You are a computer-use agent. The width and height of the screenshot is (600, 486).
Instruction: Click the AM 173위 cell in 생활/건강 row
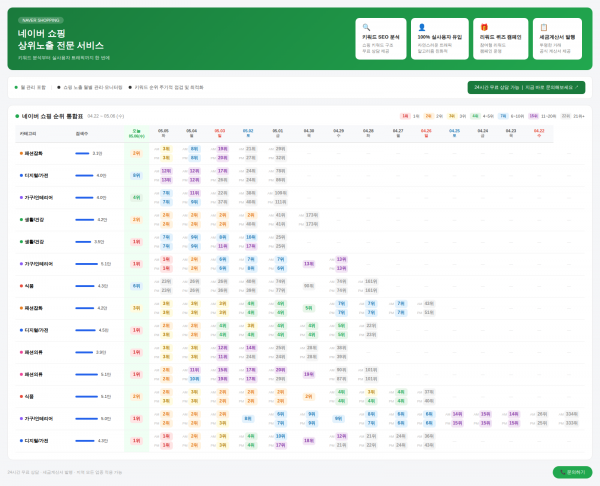point(312,215)
